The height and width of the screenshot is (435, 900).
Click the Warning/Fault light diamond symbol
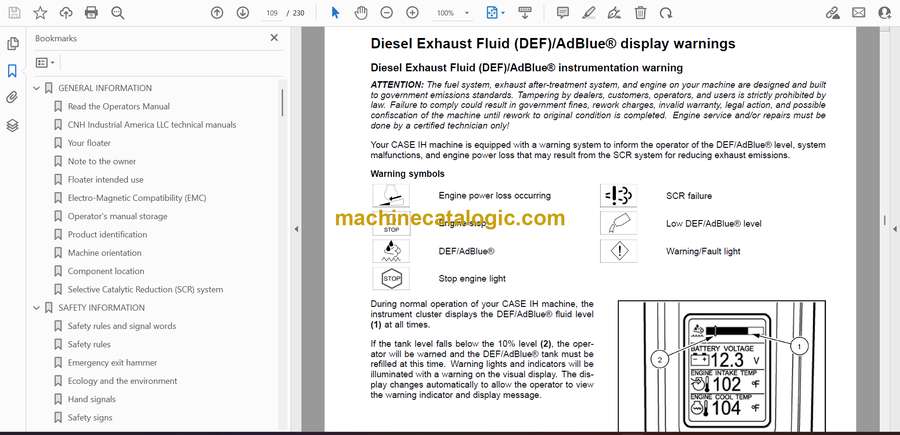coord(619,251)
